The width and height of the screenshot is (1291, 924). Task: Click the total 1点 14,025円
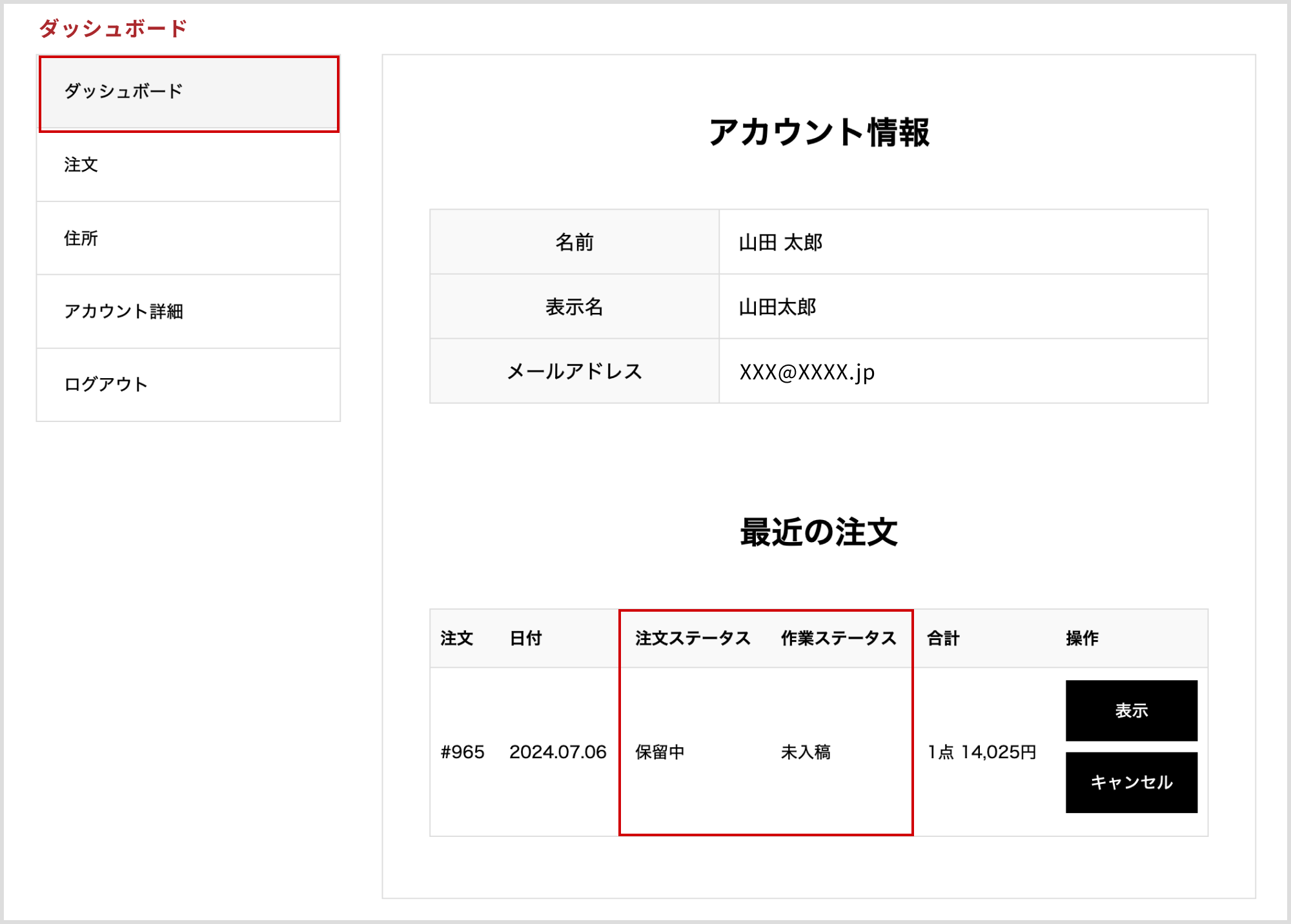[x=982, y=752]
